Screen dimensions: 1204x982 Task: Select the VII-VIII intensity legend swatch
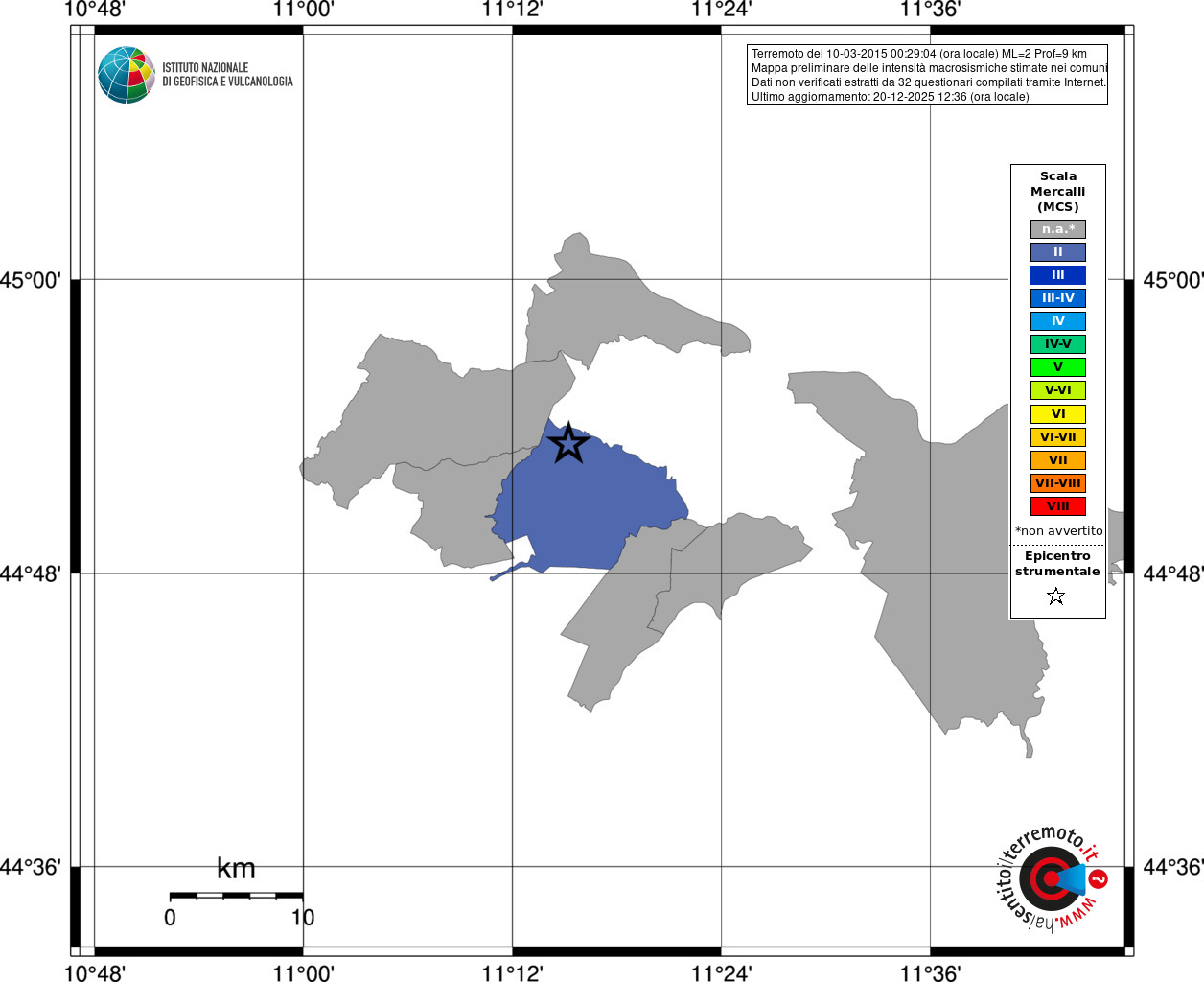coord(1058,483)
